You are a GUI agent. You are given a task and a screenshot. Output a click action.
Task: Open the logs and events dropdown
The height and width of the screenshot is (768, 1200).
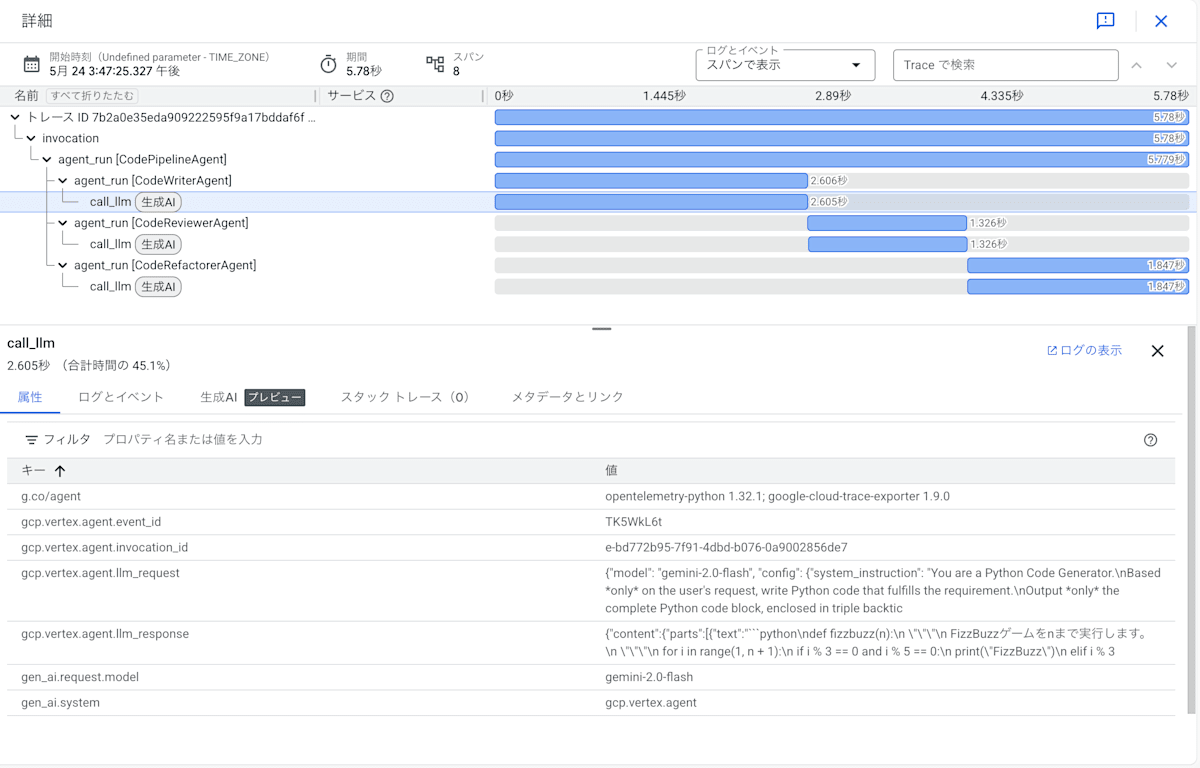pyautogui.click(x=785, y=65)
